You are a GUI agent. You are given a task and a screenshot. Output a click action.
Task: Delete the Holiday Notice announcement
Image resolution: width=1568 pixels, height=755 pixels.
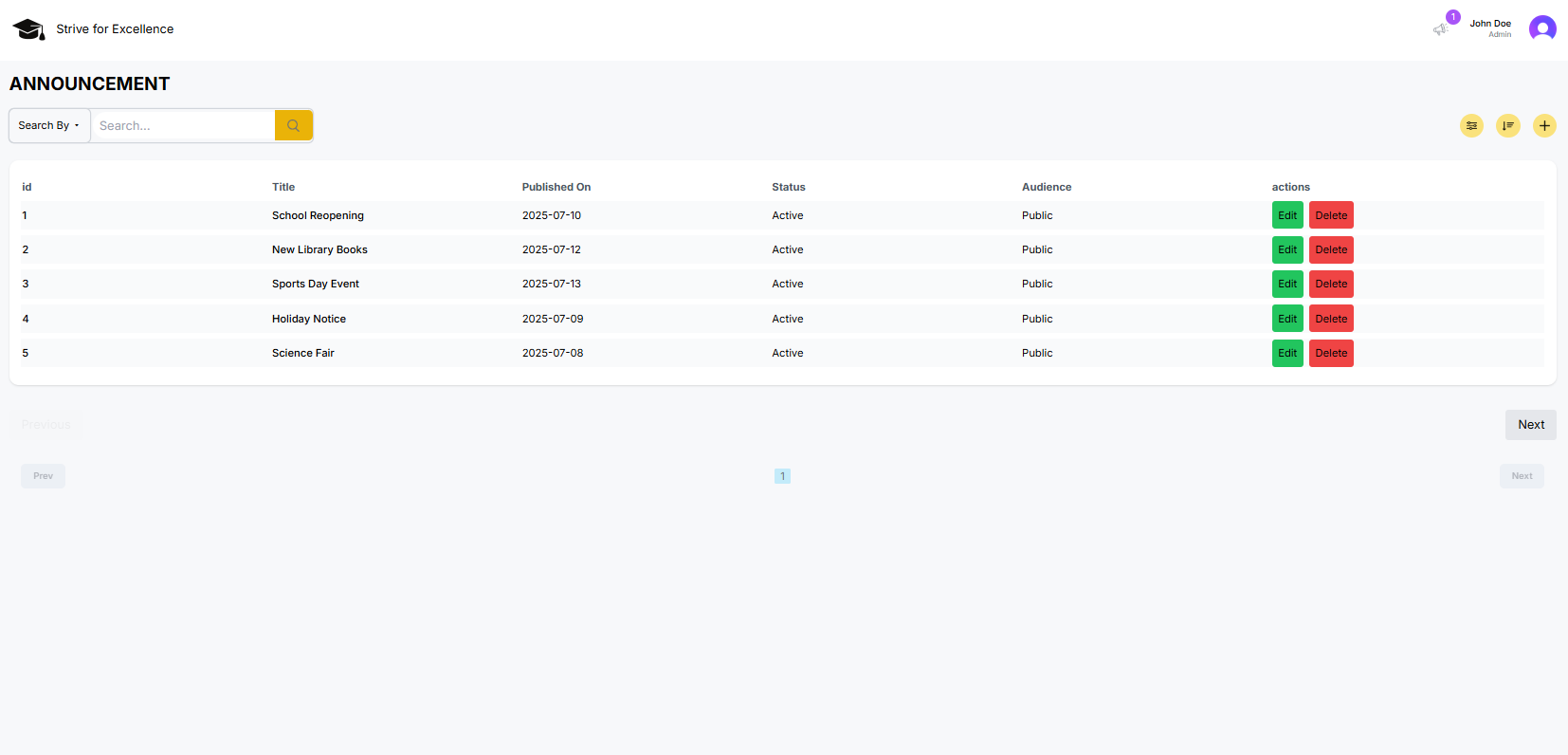tap(1331, 319)
